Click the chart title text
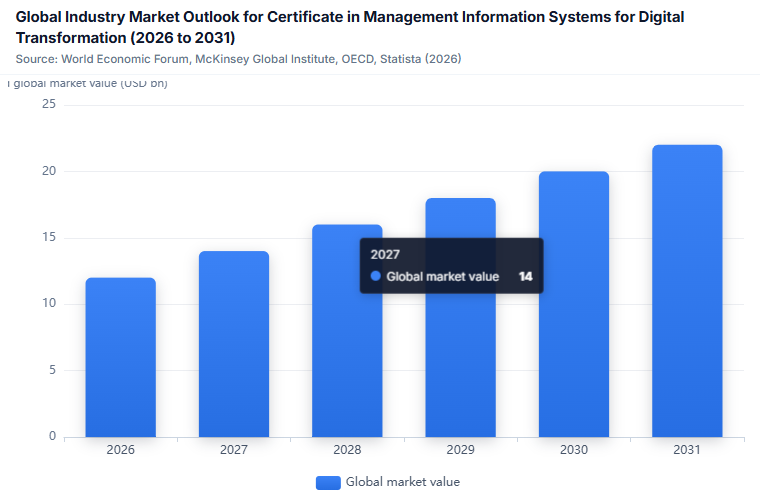Viewport: 760px width, 500px height. pyautogui.click(x=350, y=27)
